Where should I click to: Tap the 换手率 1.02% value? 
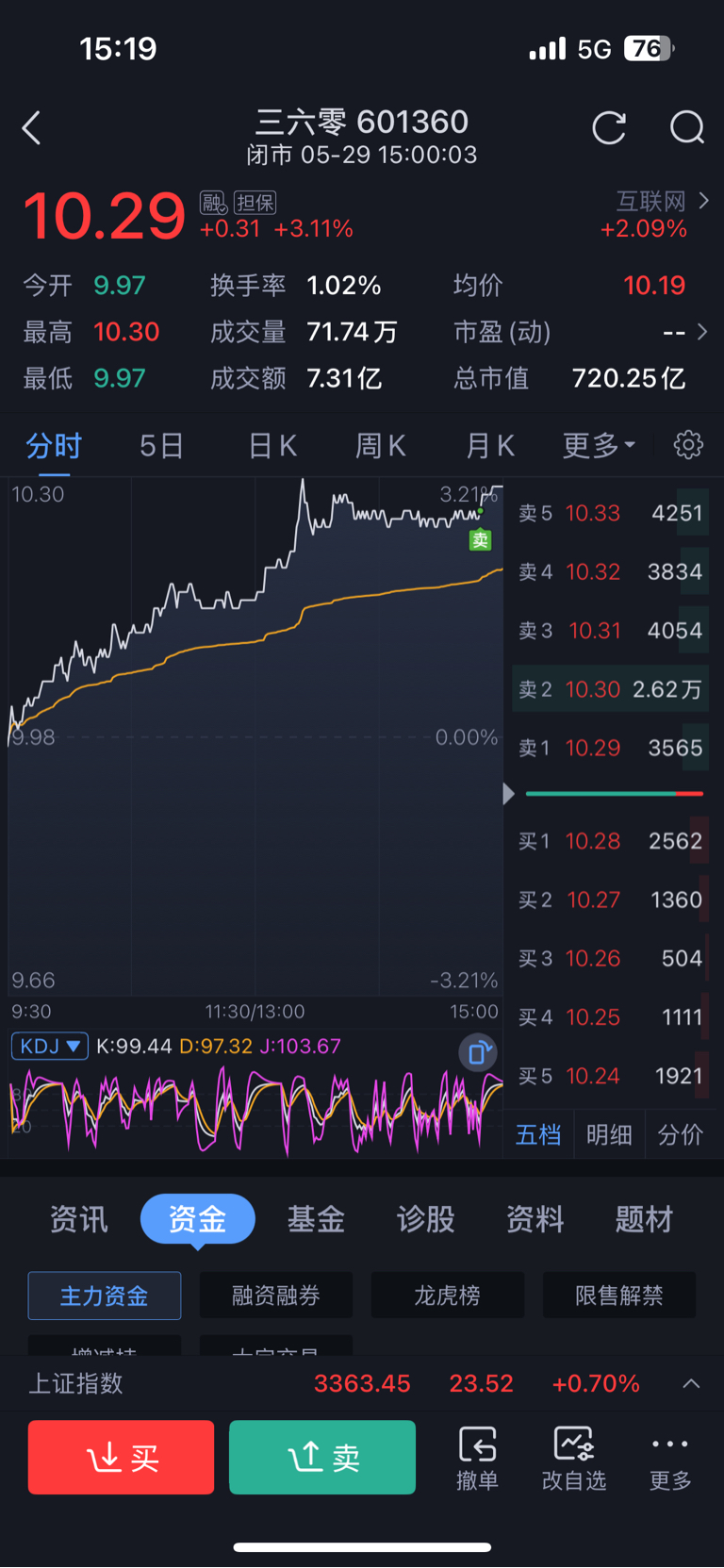[x=344, y=286]
